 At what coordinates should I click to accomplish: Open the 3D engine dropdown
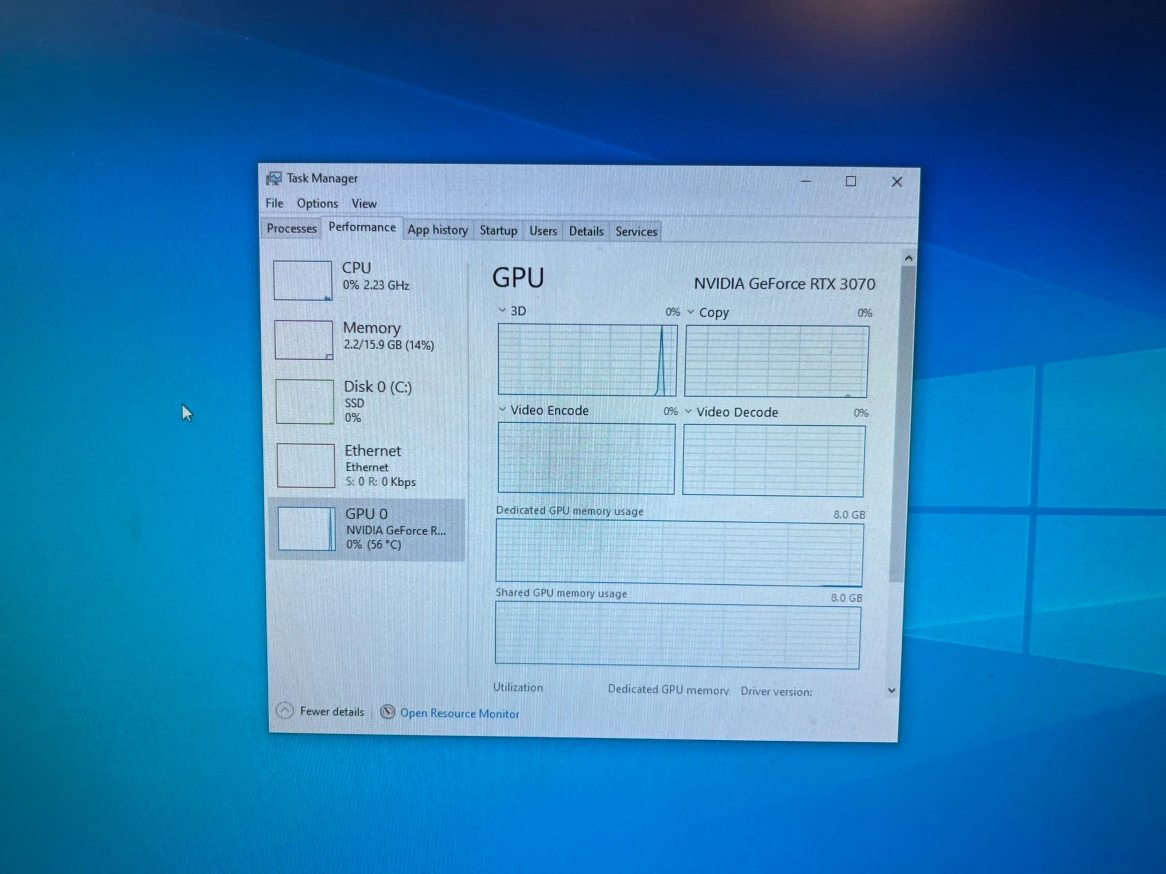pos(502,310)
